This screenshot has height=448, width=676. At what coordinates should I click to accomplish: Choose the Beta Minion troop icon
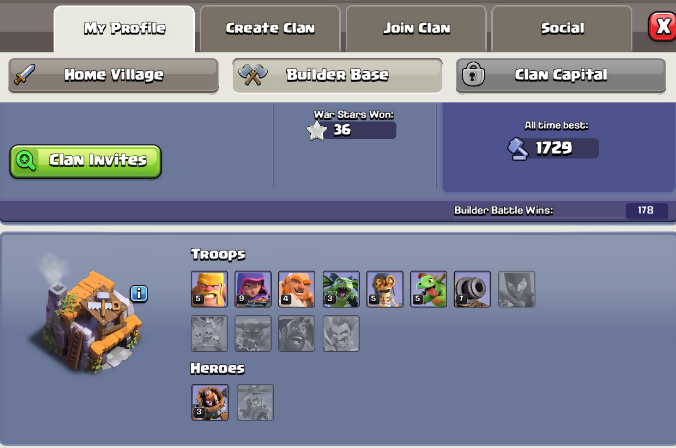341,289
